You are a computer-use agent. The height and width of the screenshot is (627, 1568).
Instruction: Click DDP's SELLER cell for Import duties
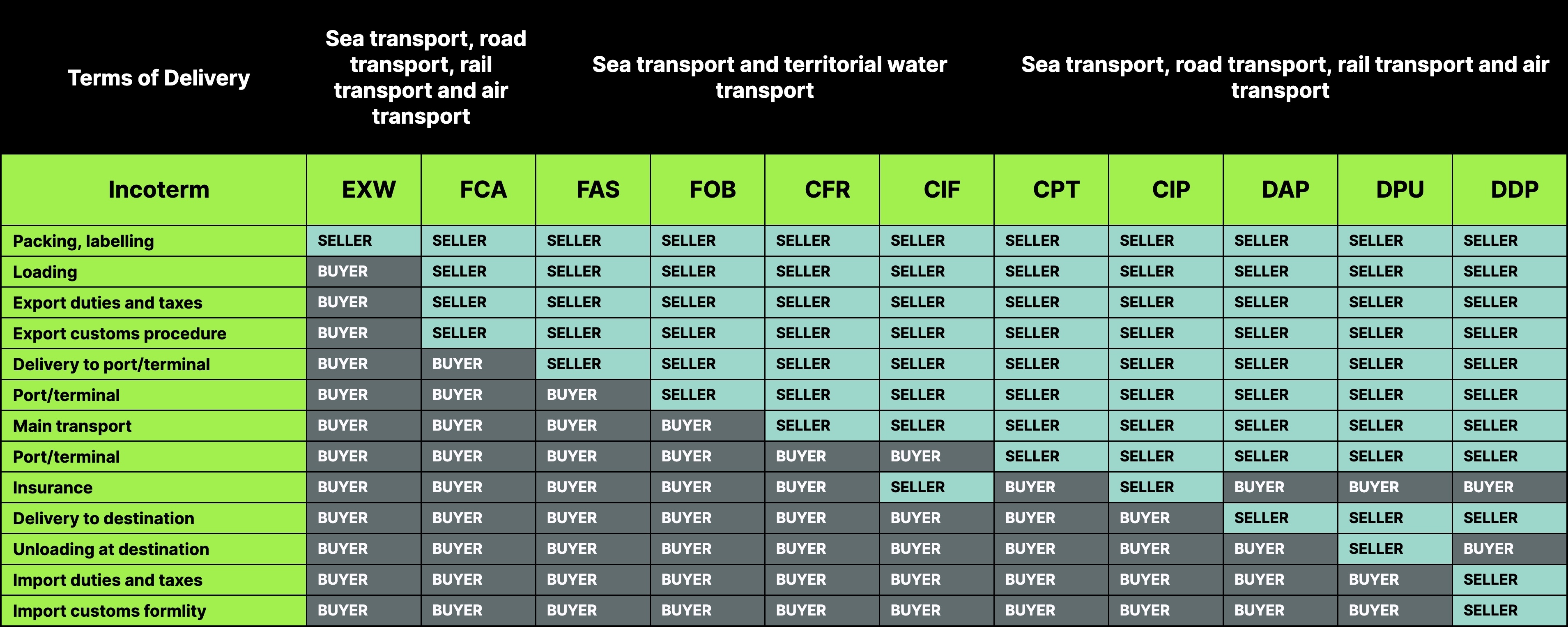point(1490,579)
